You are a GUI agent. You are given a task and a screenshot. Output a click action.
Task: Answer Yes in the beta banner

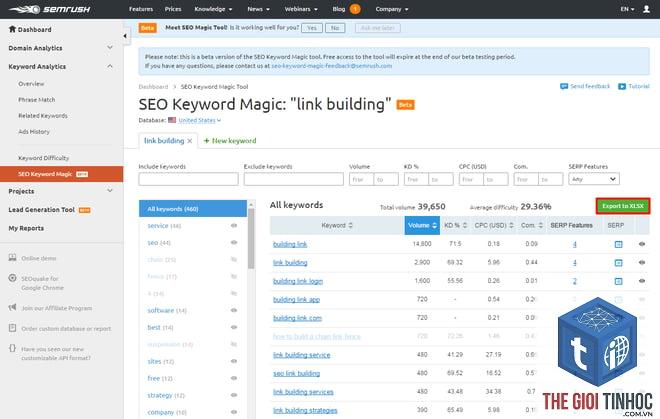coord(312,28)
